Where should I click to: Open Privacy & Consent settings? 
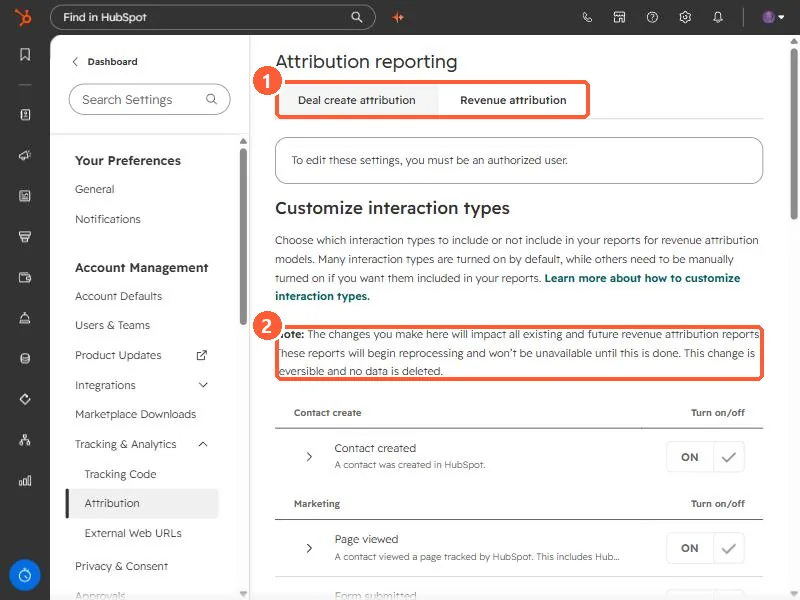[121, 566]
